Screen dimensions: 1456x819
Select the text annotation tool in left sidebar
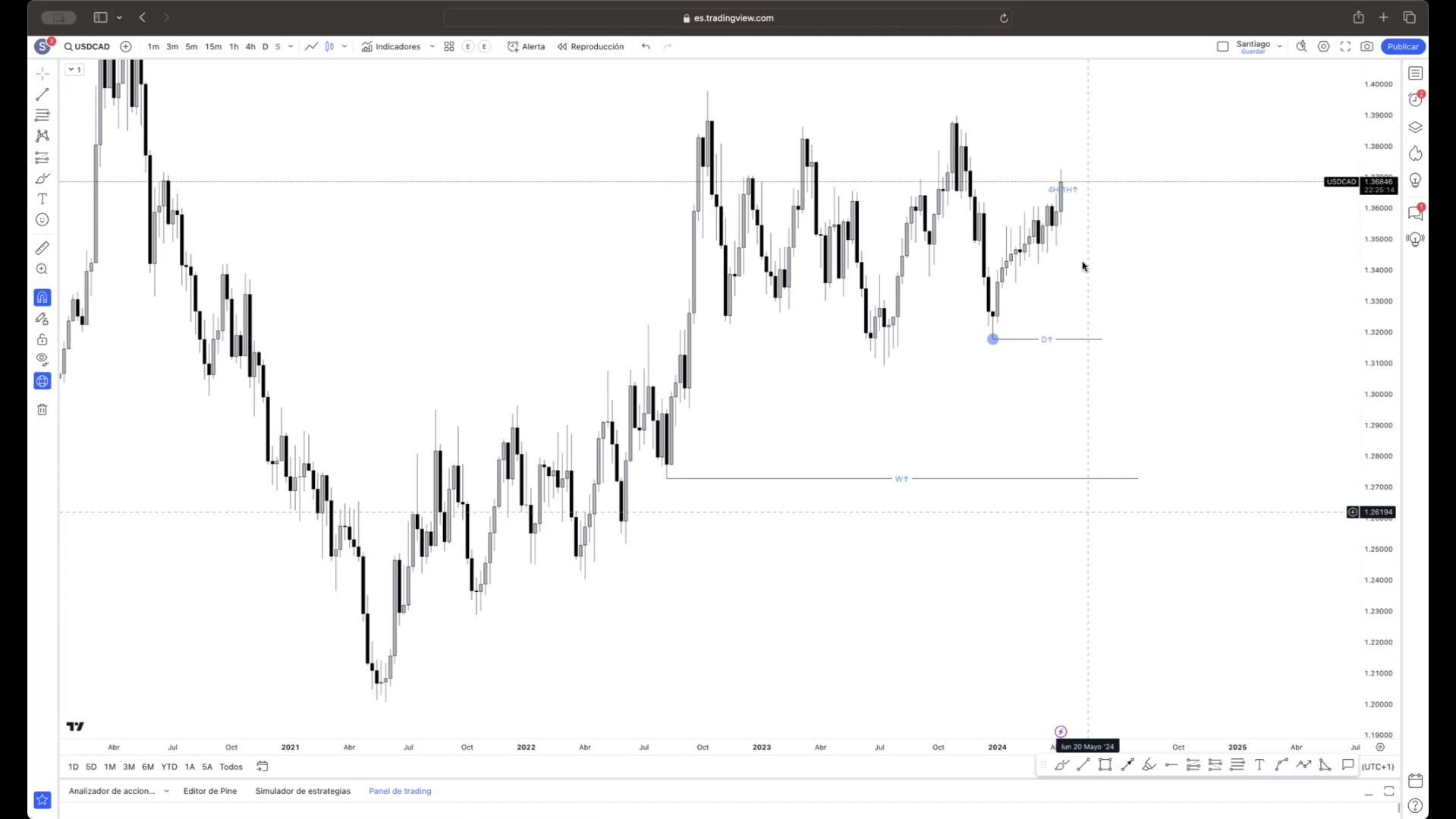42,199
